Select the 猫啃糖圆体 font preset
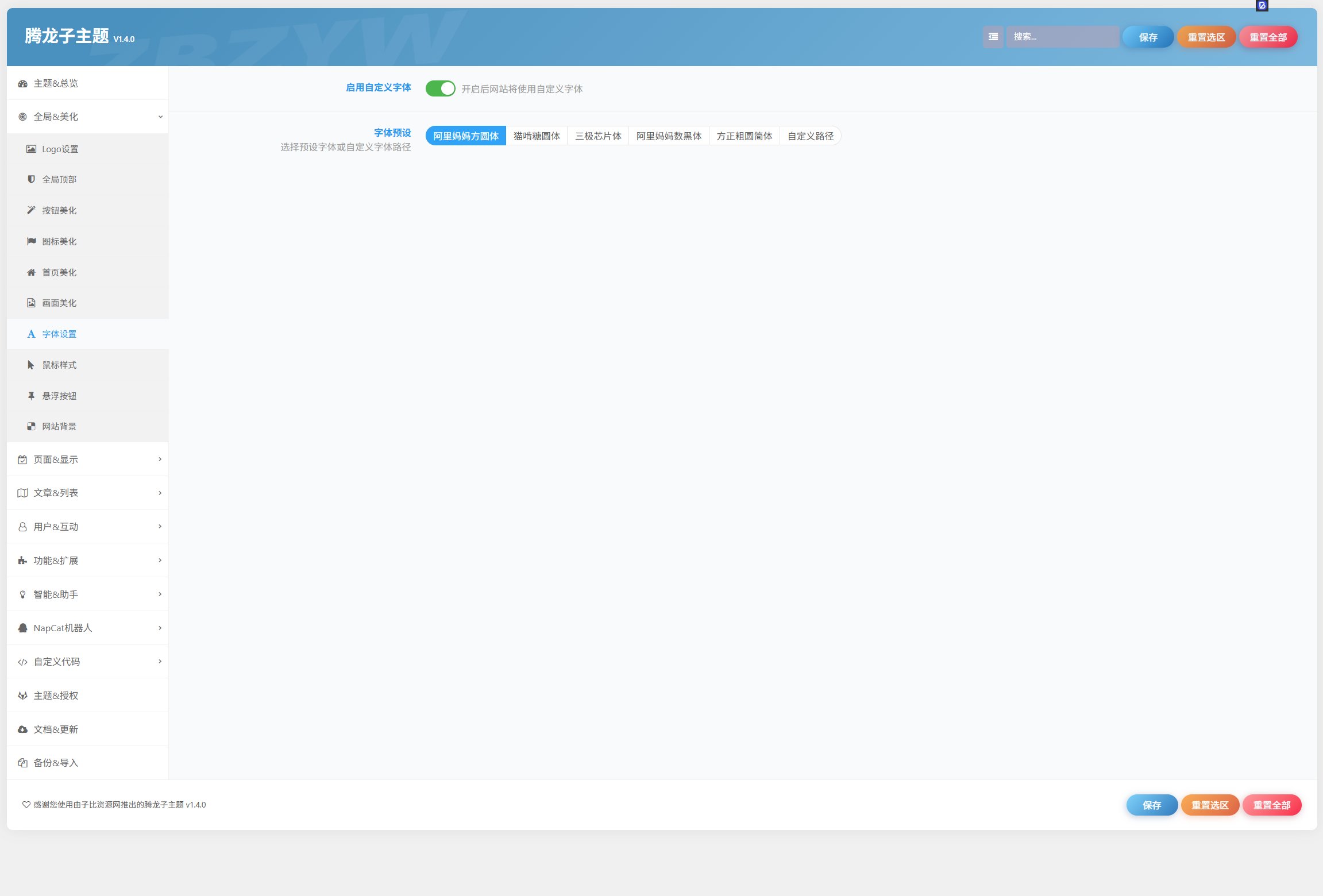This screenshot has height=896, width=1323. (x=537, y=137)
